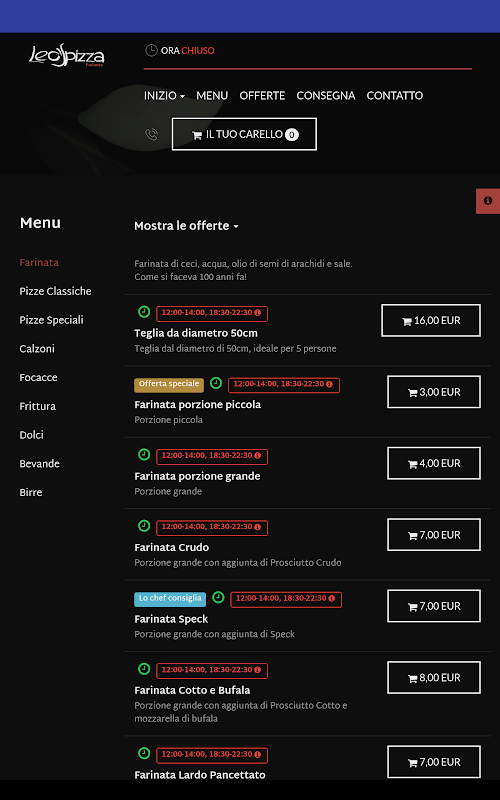Click the Farinata porzione piccola title

click(x=197, y=405)
